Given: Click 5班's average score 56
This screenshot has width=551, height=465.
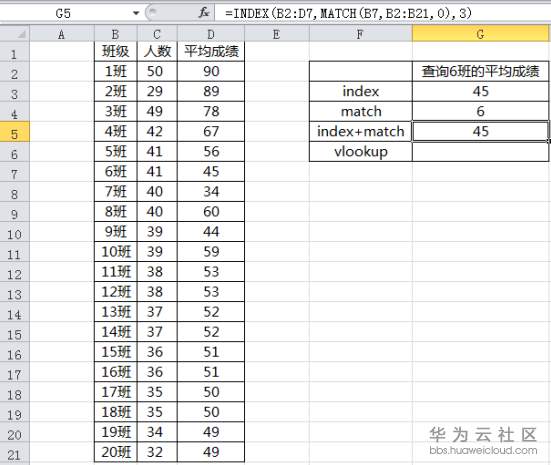Looking at the screenshot, I should coord(211,152).
